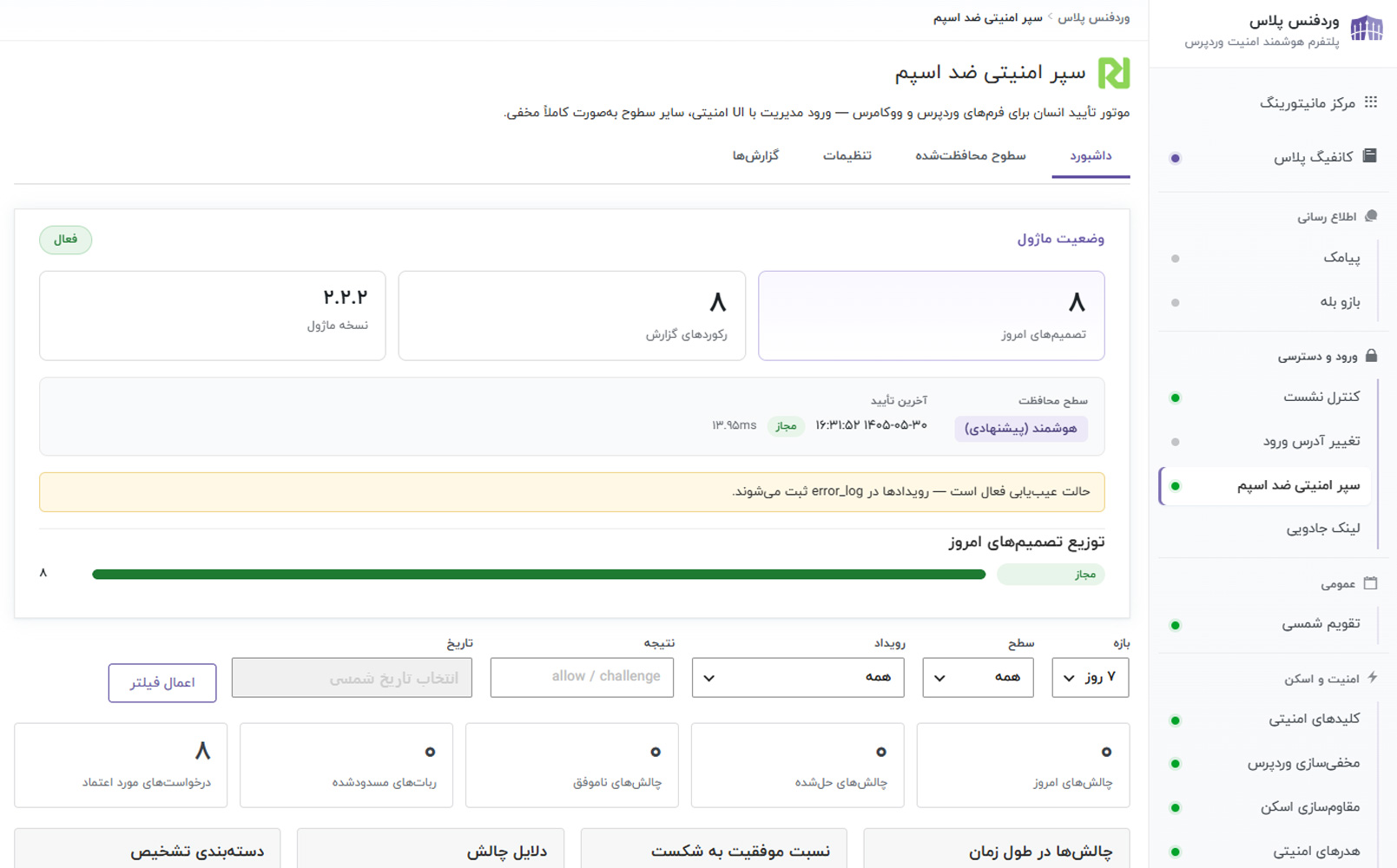This screenshot has height=868, width=1397.
Task: Click the نتیجه allow / challenge input field
Action: point(582,677)
